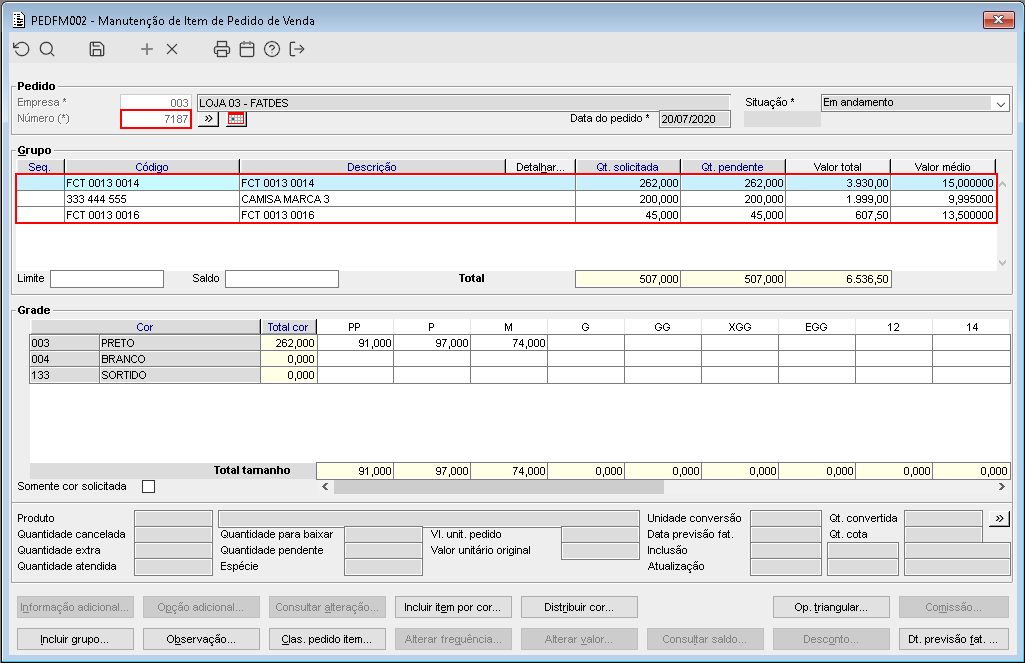Open the calendar icon in toolbar

247,49
